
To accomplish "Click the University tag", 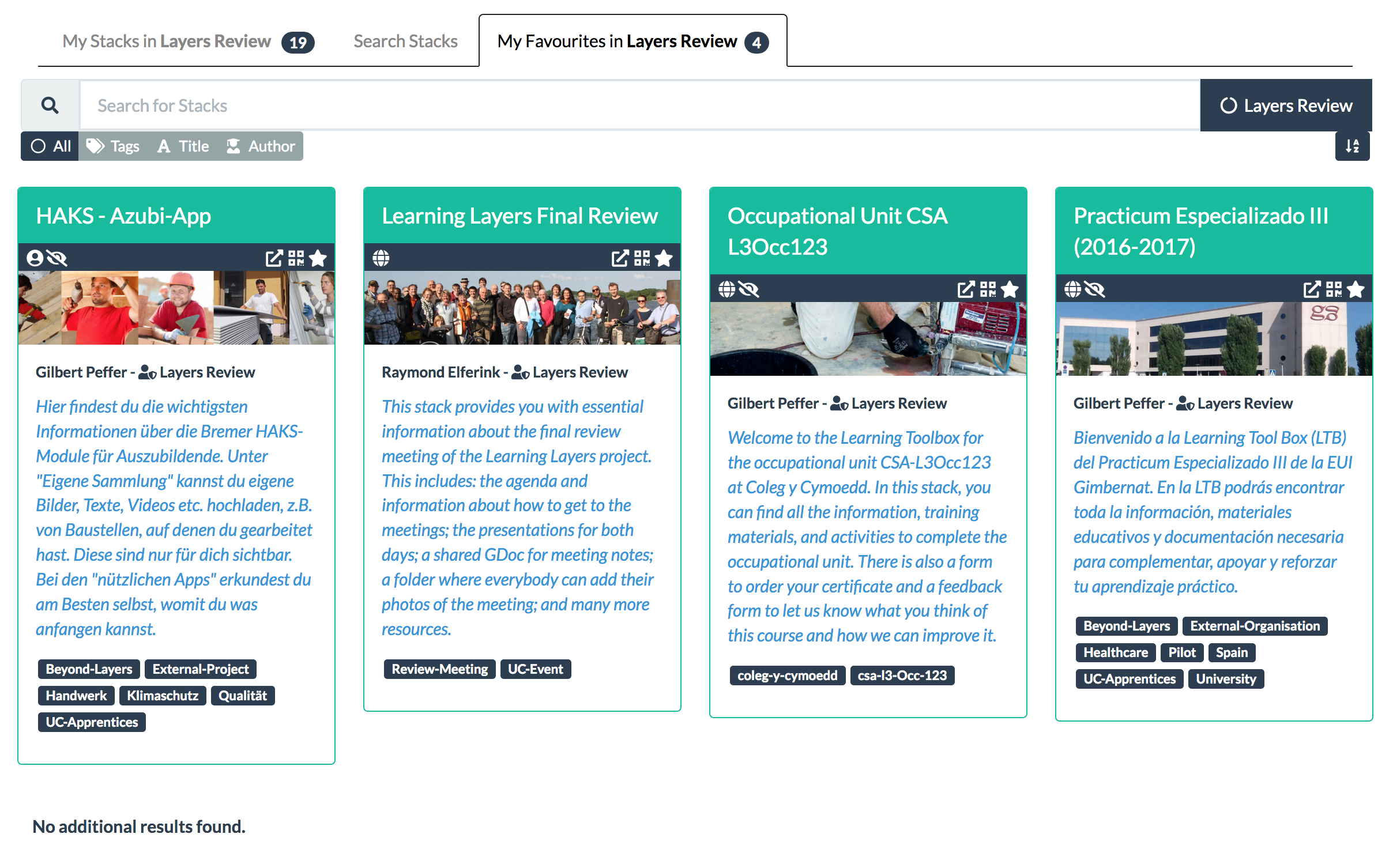I will (x=1226, y=679).
